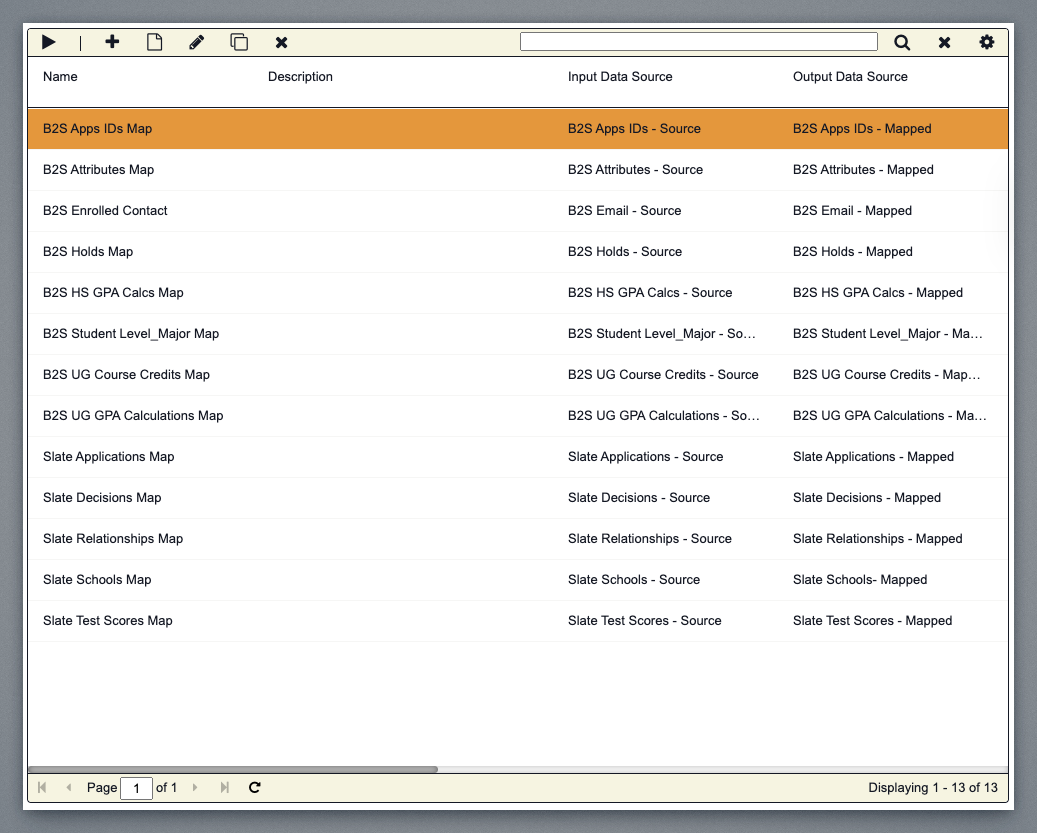Click the Input Data Source column header
The width and height of the screenshot is (1037, 833).
click(620, 77)
